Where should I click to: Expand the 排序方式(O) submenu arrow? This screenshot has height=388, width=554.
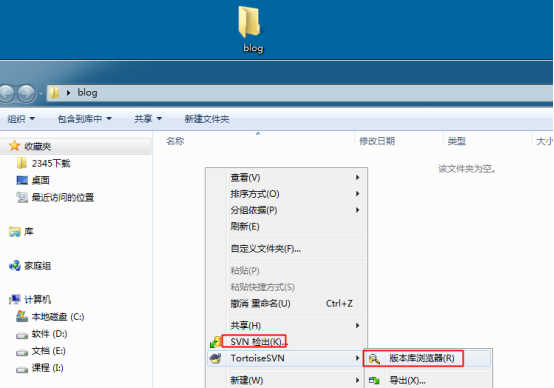click(358, 194)
